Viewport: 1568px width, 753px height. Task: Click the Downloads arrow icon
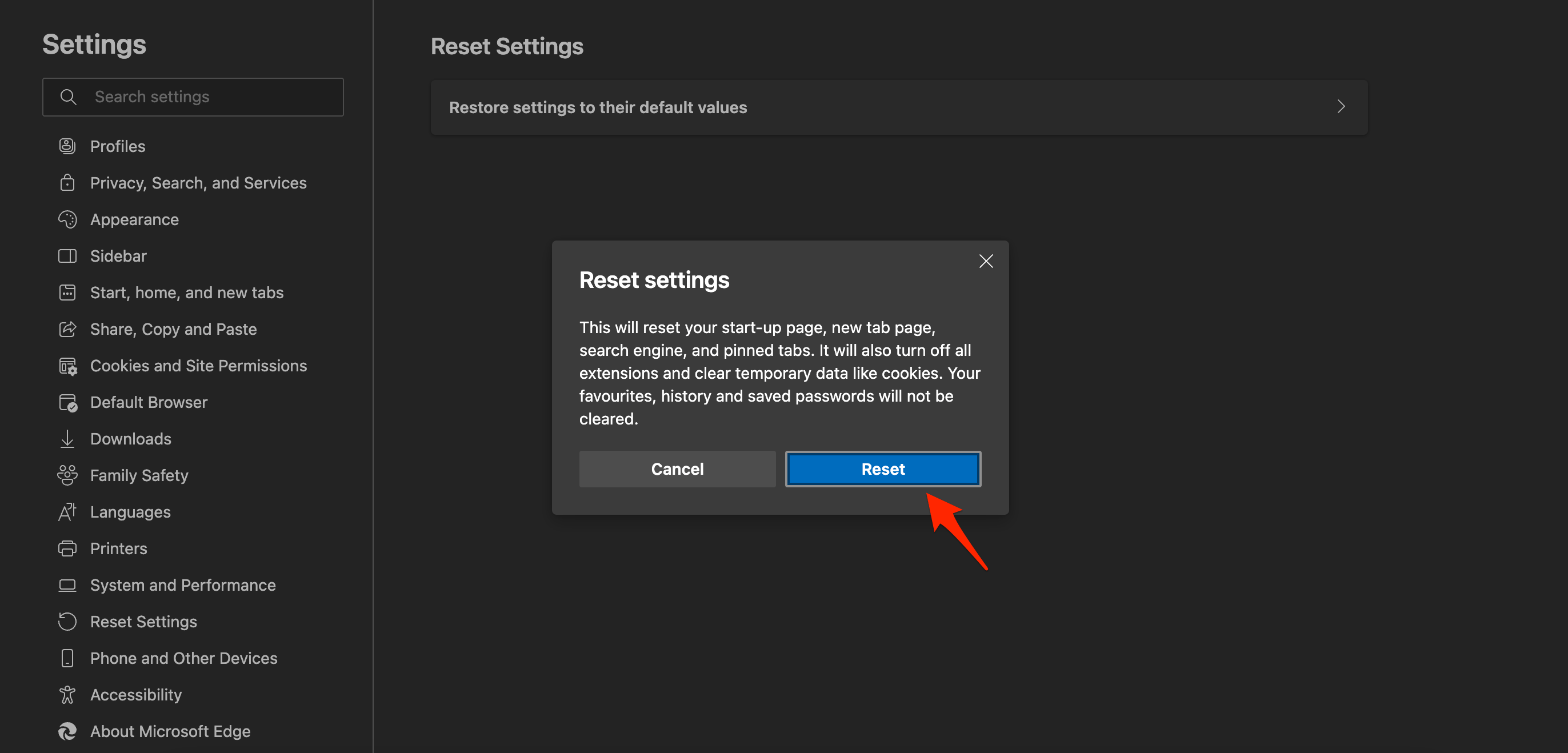pos(67,439)
